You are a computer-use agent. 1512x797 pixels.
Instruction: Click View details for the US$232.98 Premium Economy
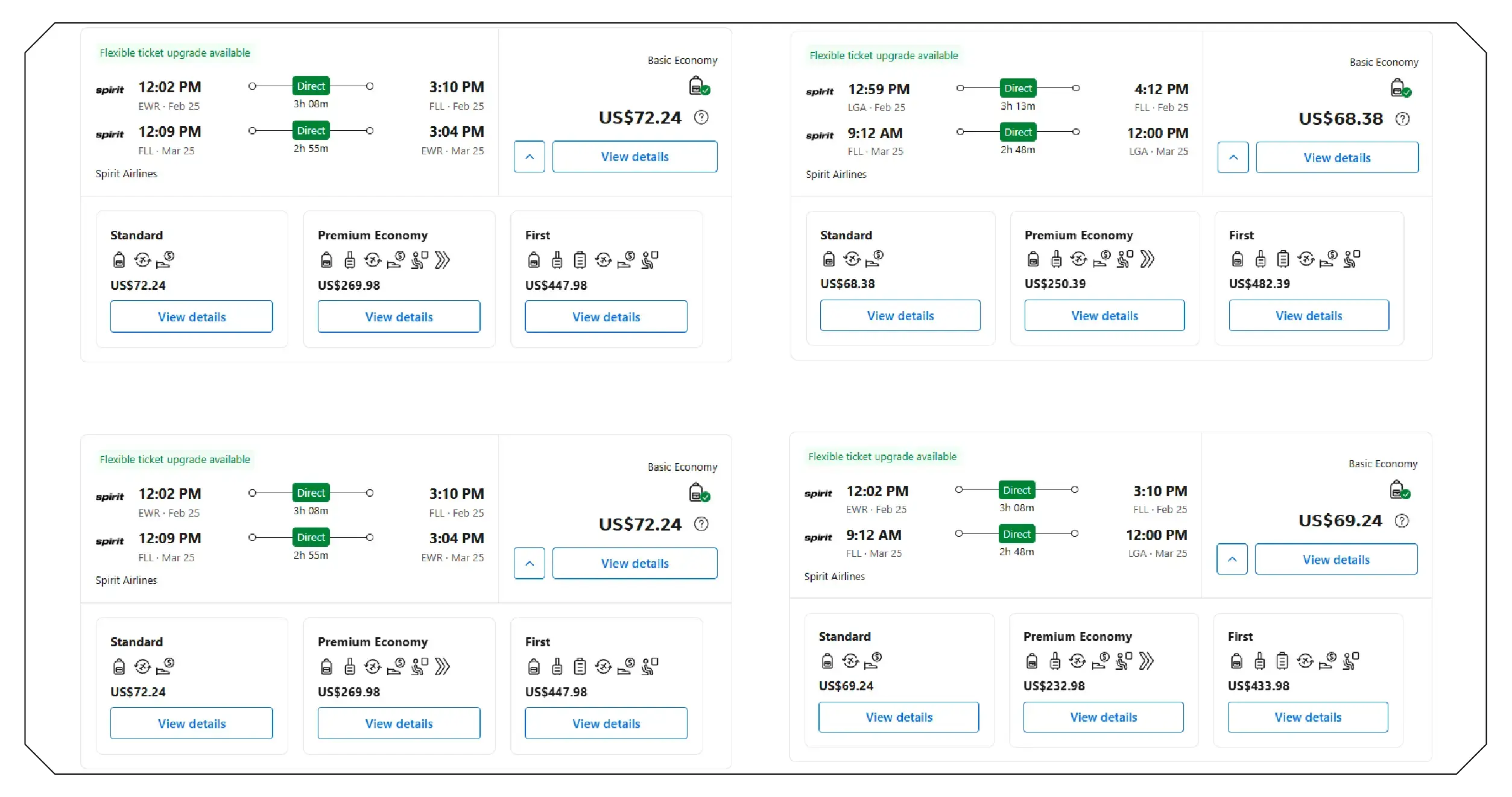point(1103,717)
